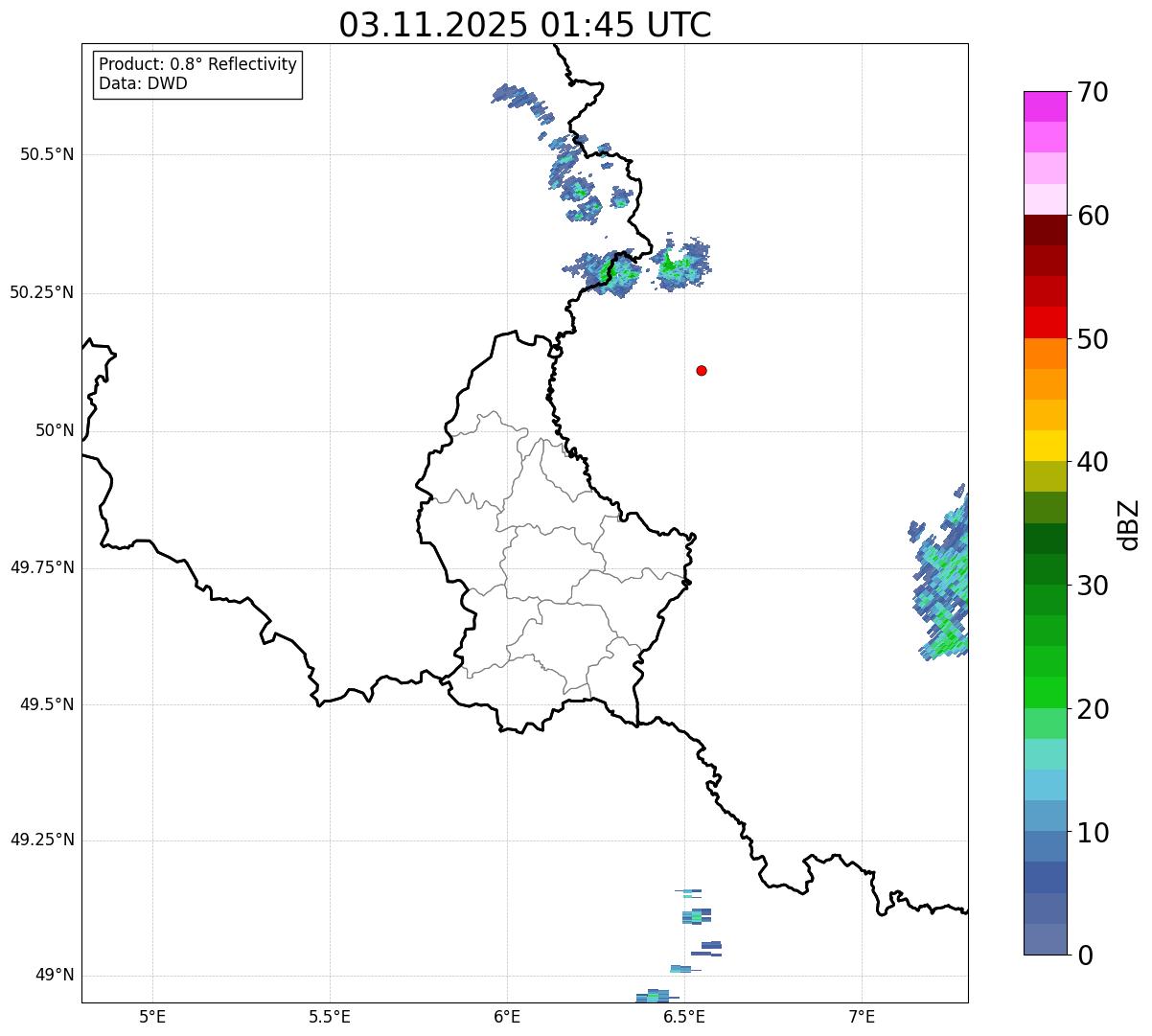Click the longitude label "5°E"
The width and height of the screenshot is (1152, 1036).
click(x=152, y=1016)
